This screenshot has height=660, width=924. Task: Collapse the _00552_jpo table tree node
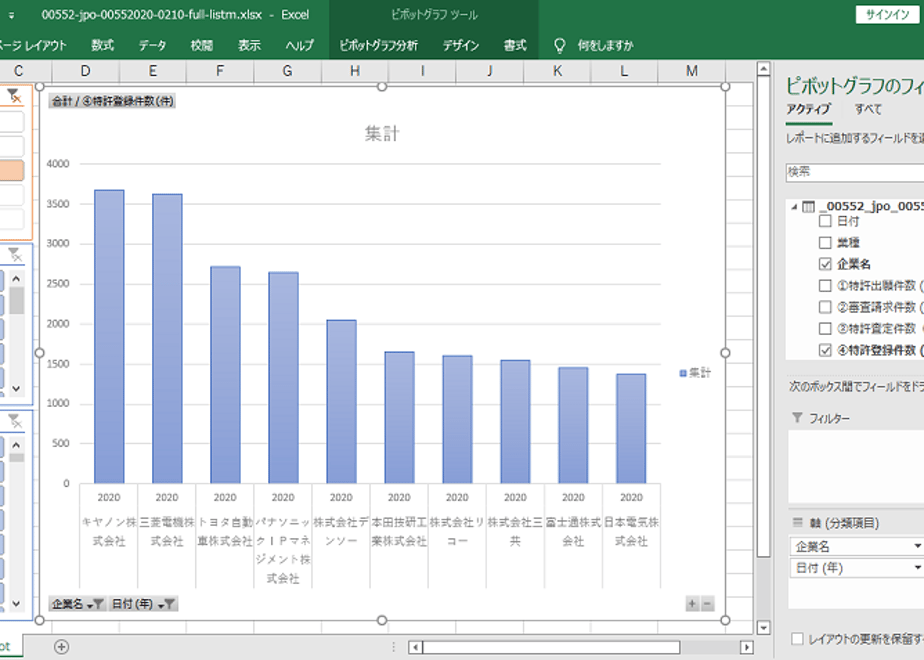pyautogui.click(x=794, y=207)
